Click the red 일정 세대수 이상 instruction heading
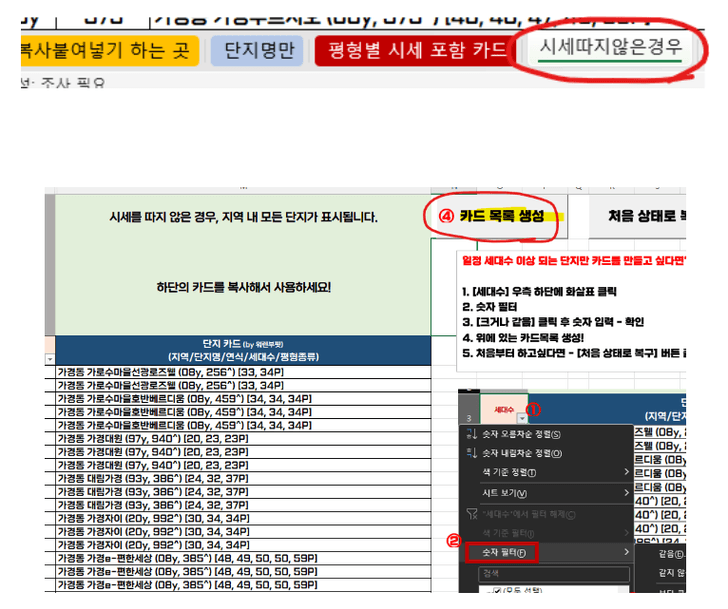Screen dimensions: 728x609 [x=574, y=260]
